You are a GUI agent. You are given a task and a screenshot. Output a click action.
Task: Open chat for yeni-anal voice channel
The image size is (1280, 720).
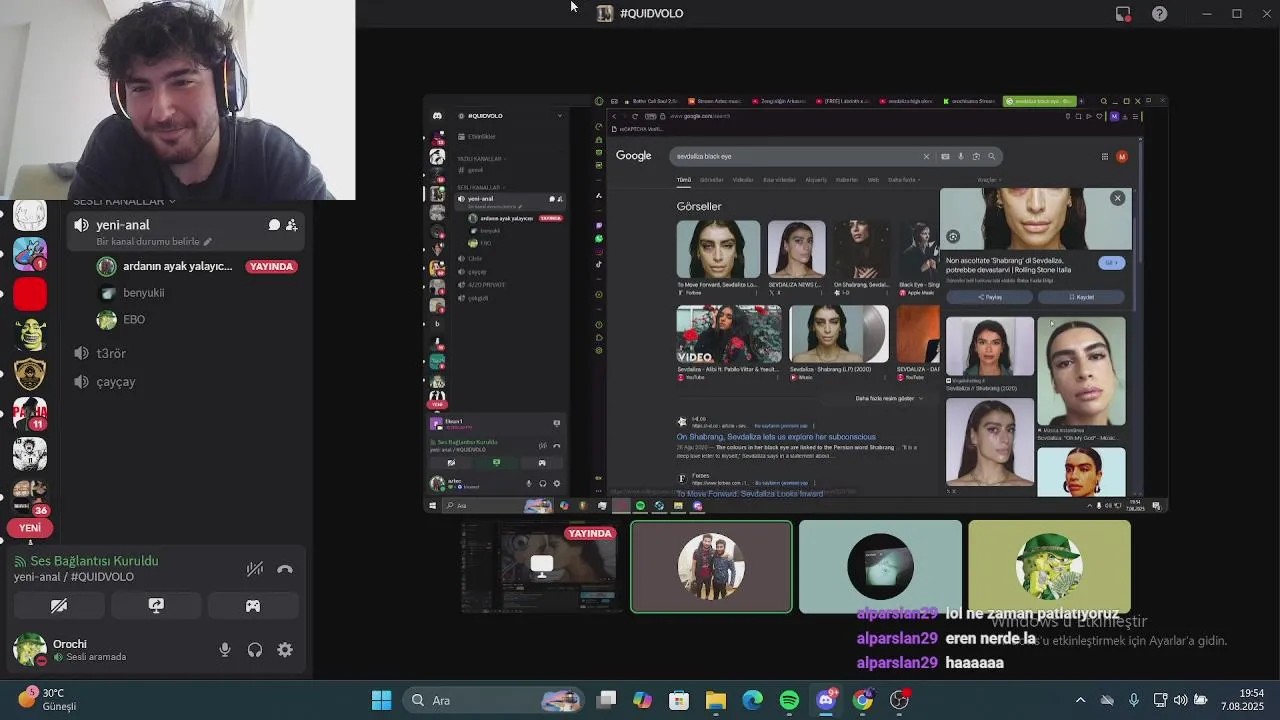click(274, 225)
